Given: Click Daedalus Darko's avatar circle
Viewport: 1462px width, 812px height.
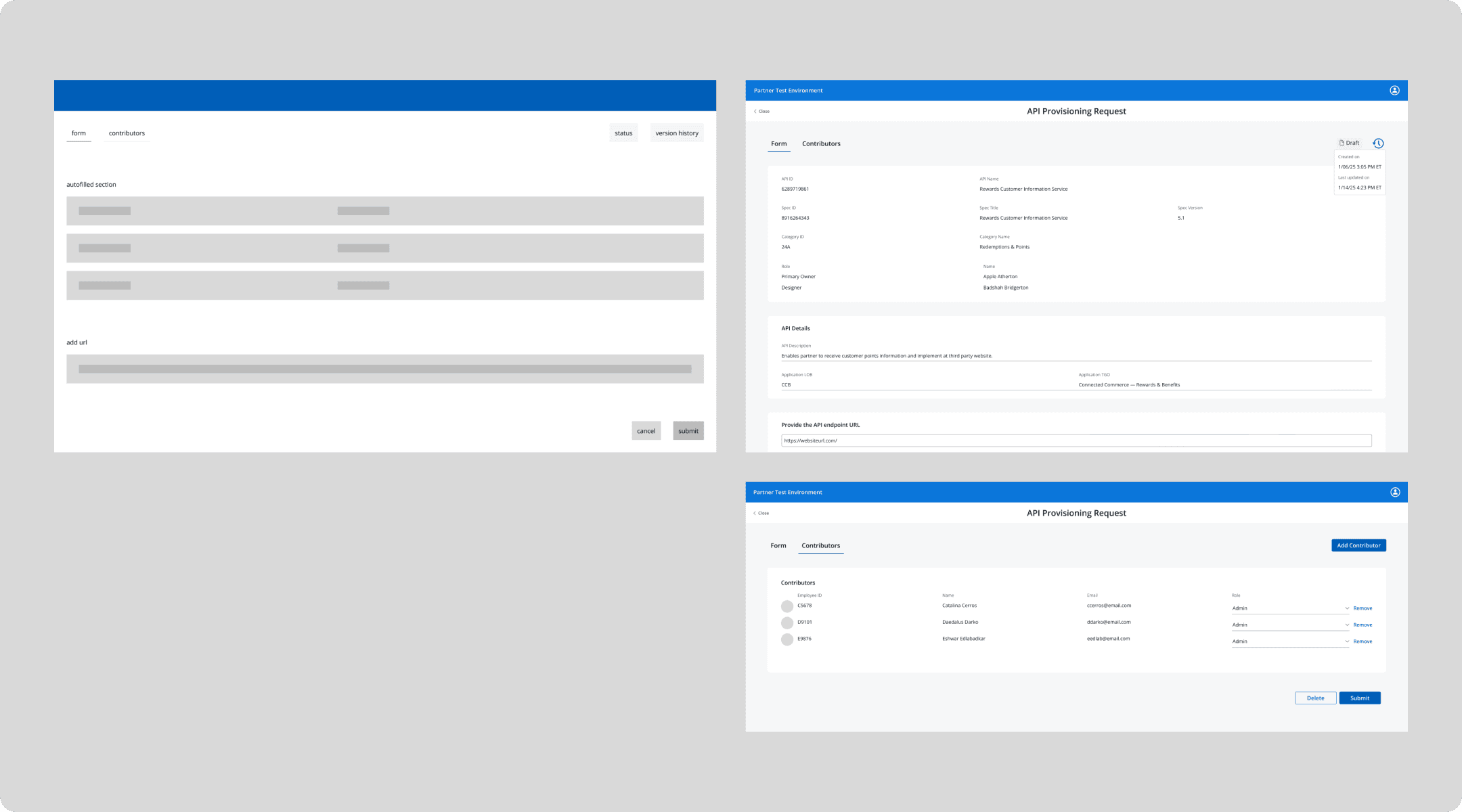Looking at the screenshot, I should pos(787,623).
